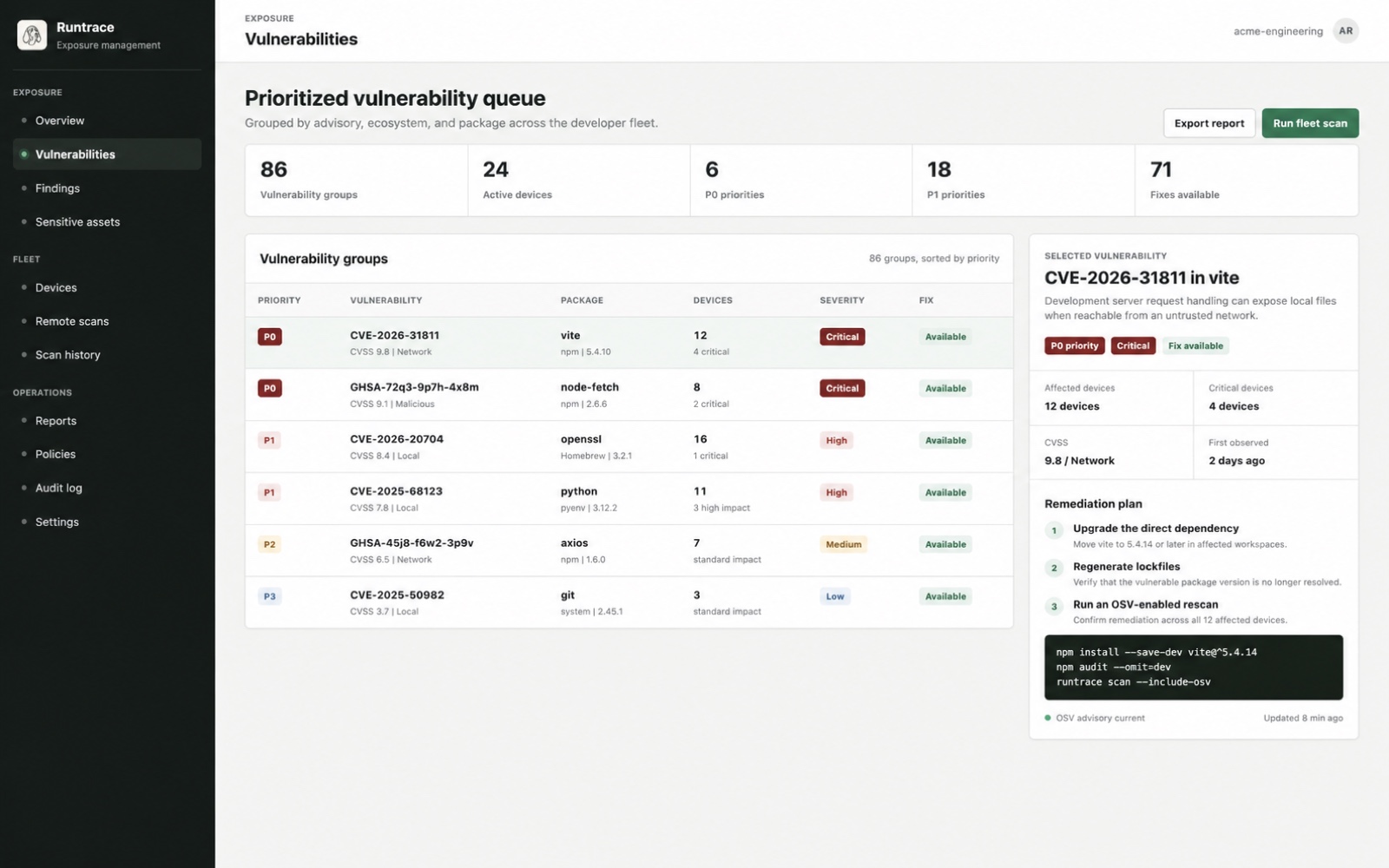
Task: Click remediation step 2 Regenerate lockfiles
Action: 1194,574
